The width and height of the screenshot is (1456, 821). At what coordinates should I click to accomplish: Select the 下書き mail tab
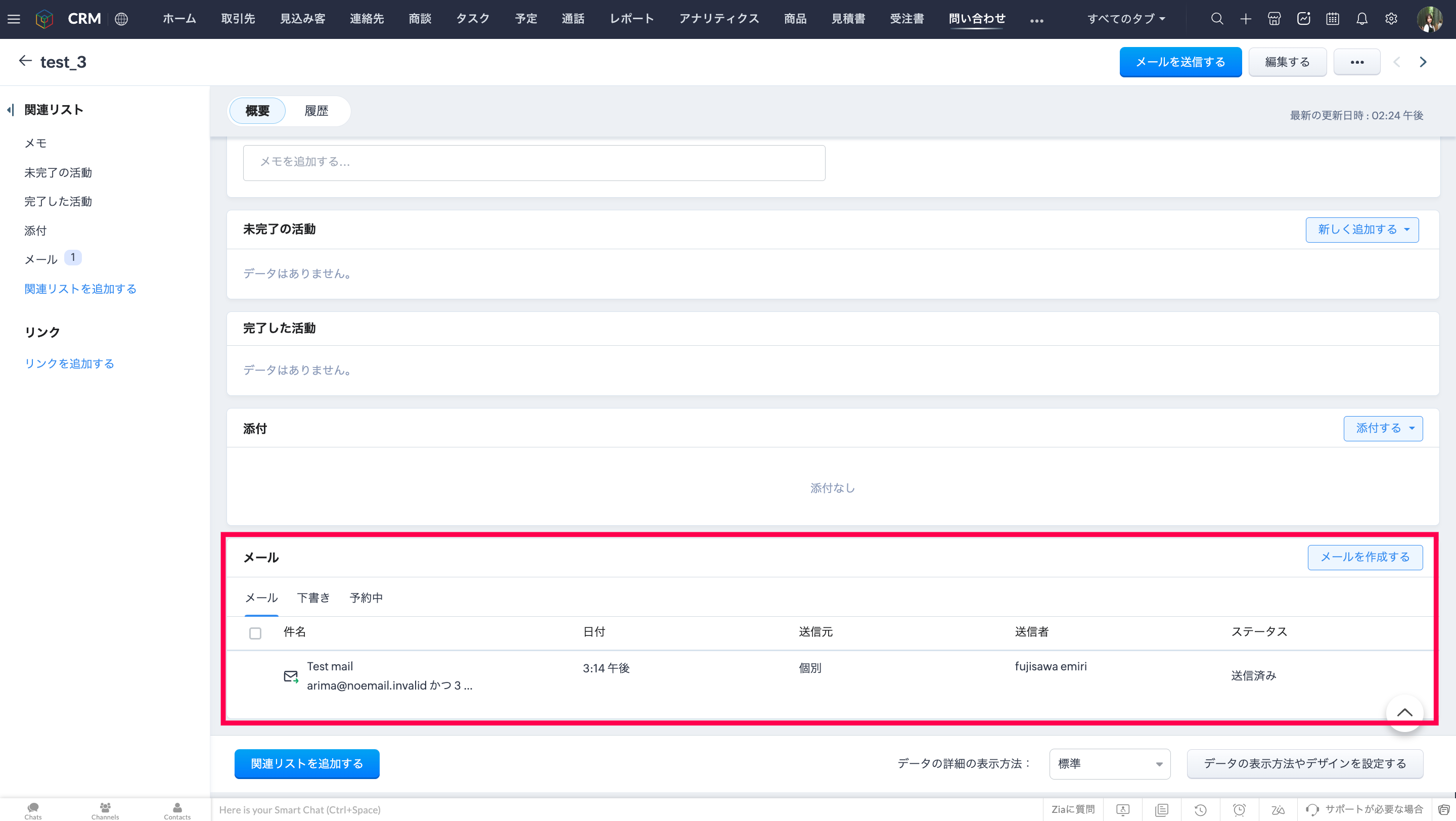point(313,598)
